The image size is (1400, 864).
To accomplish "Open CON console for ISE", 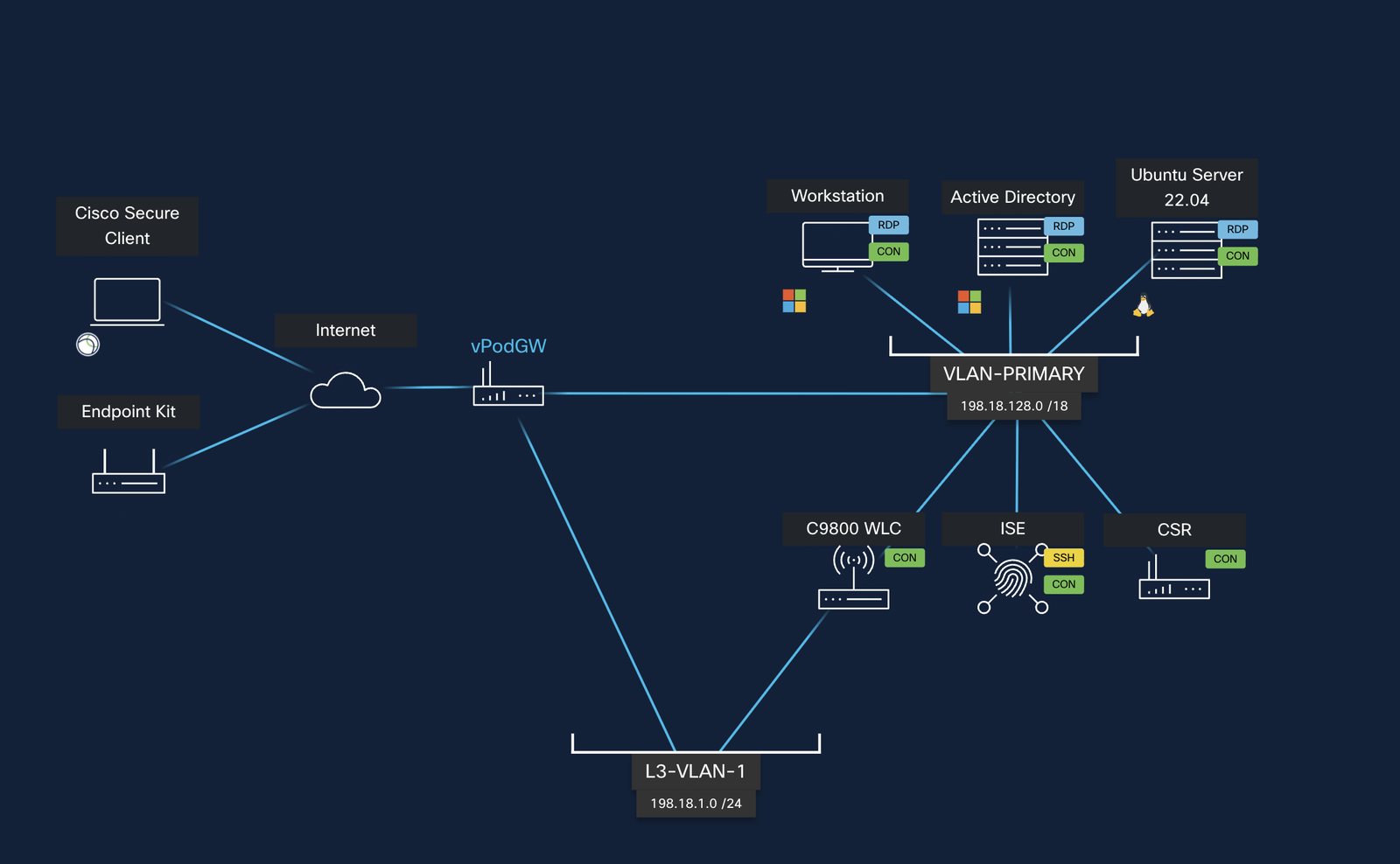I will pos(1064,584).
